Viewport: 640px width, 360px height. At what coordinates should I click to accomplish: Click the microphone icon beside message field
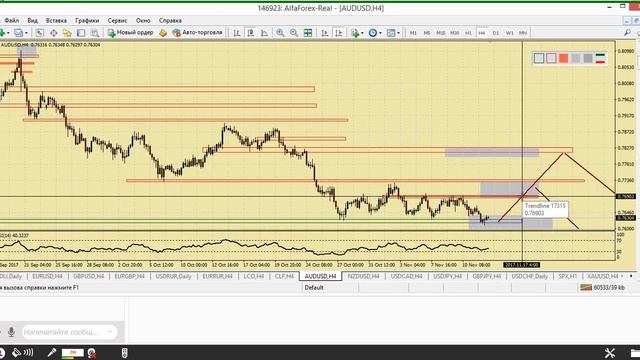click(11, 332)
